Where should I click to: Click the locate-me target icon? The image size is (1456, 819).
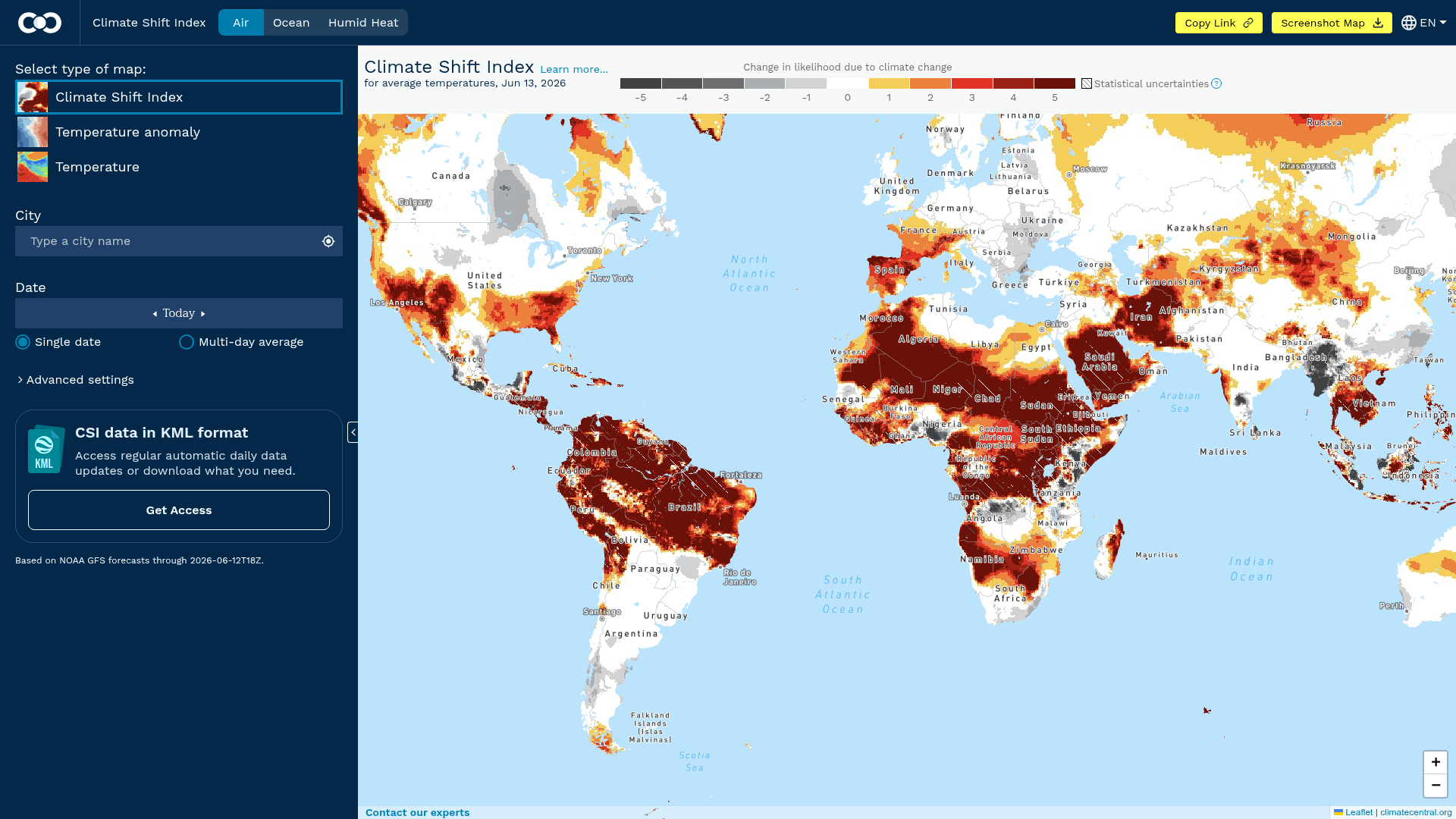coord(328,241)
